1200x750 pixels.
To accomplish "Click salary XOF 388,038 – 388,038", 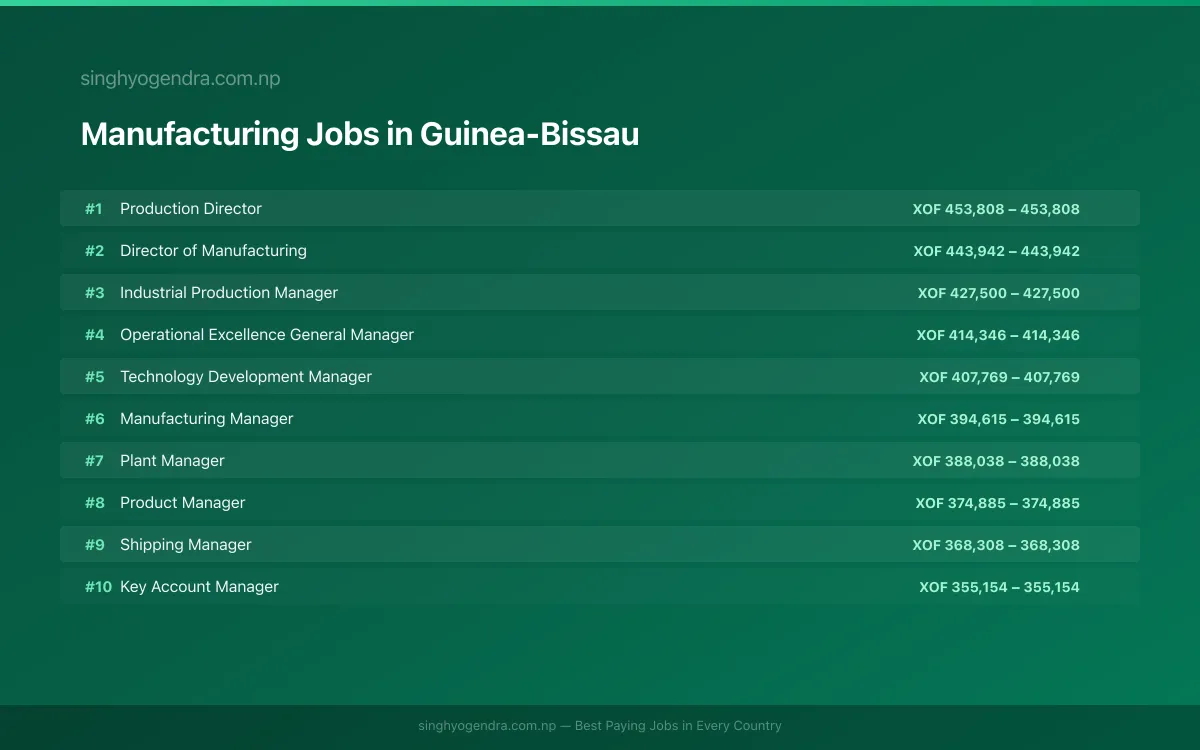I will [996, 461].
